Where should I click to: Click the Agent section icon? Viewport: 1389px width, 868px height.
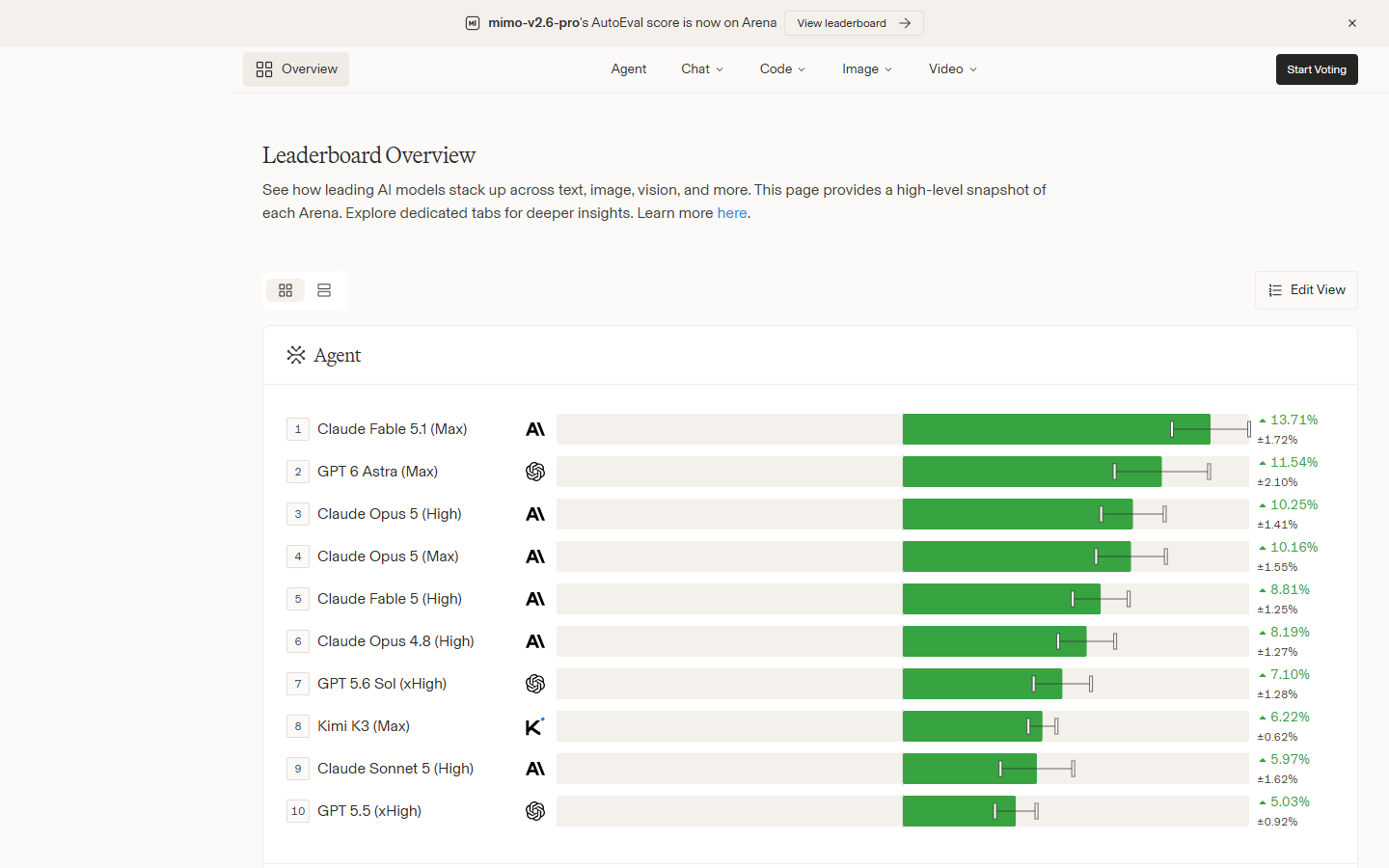point(296,355)
